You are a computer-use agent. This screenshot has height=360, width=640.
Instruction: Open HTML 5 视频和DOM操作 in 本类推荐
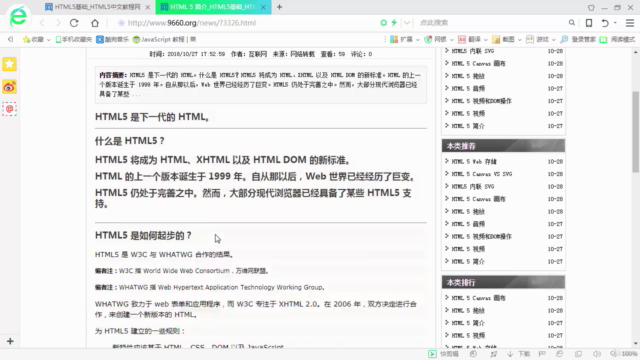(481, 236)
